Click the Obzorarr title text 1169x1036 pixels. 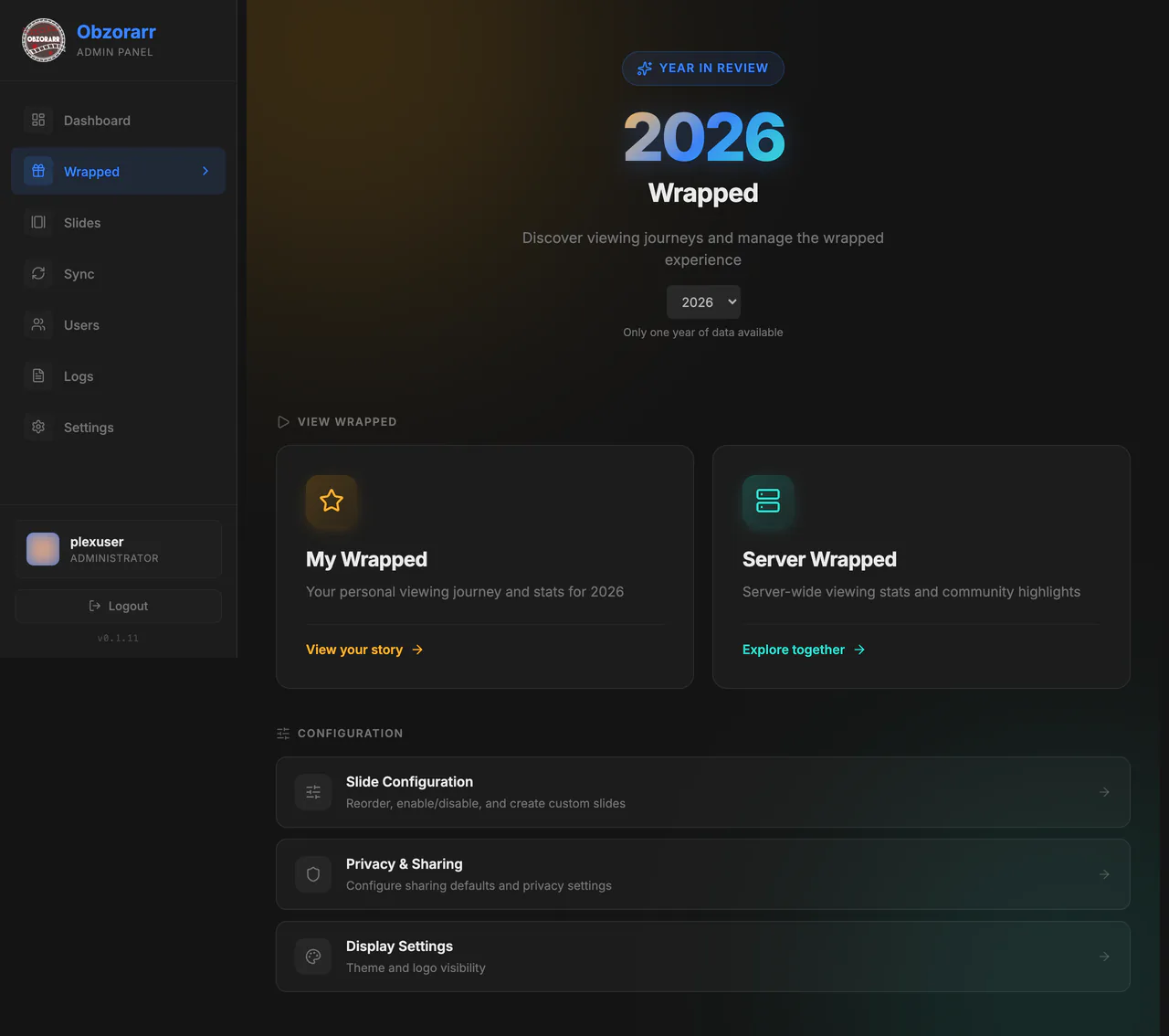coord(116,32)
